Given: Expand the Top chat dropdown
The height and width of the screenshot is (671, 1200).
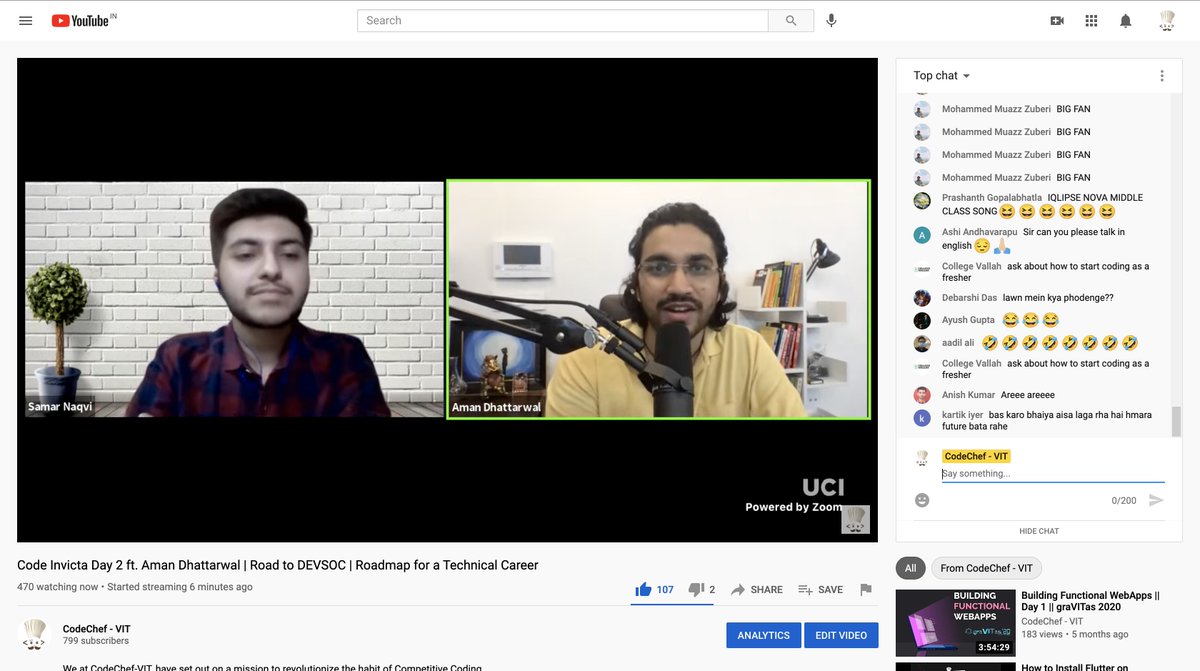Looking at the screenshot, I should (x=942, y=76).
